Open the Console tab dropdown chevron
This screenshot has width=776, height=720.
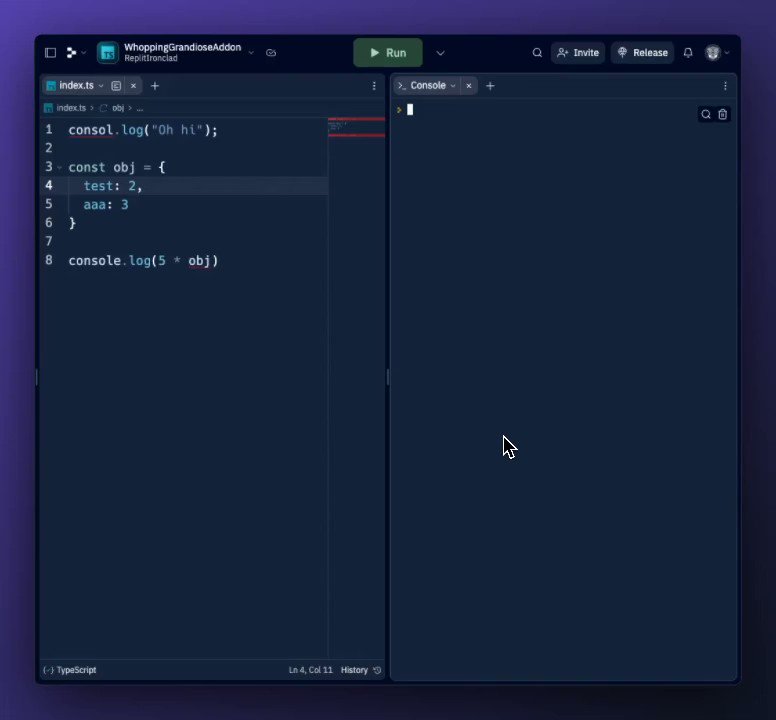pos(453,86)
